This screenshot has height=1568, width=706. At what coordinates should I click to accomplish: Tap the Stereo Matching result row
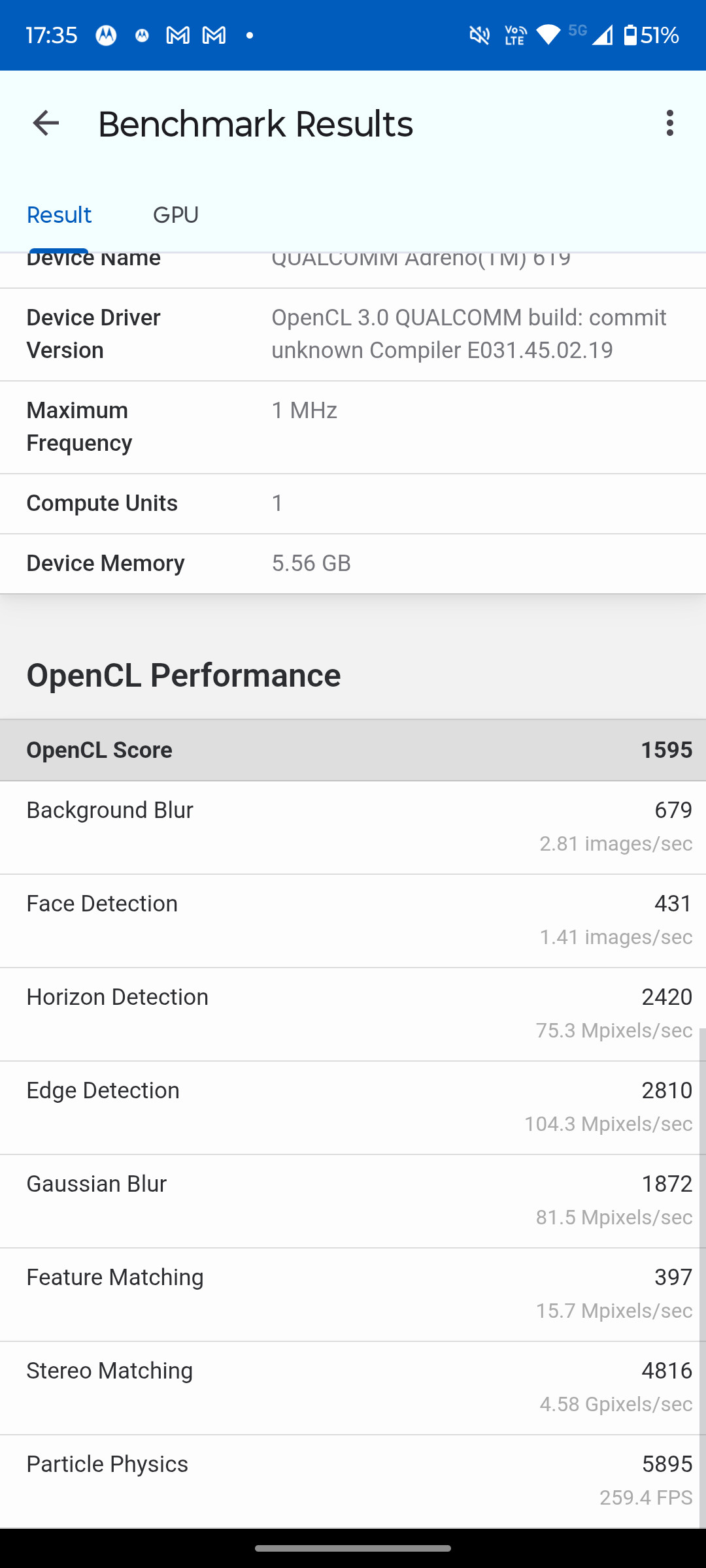pos(353,1388)
